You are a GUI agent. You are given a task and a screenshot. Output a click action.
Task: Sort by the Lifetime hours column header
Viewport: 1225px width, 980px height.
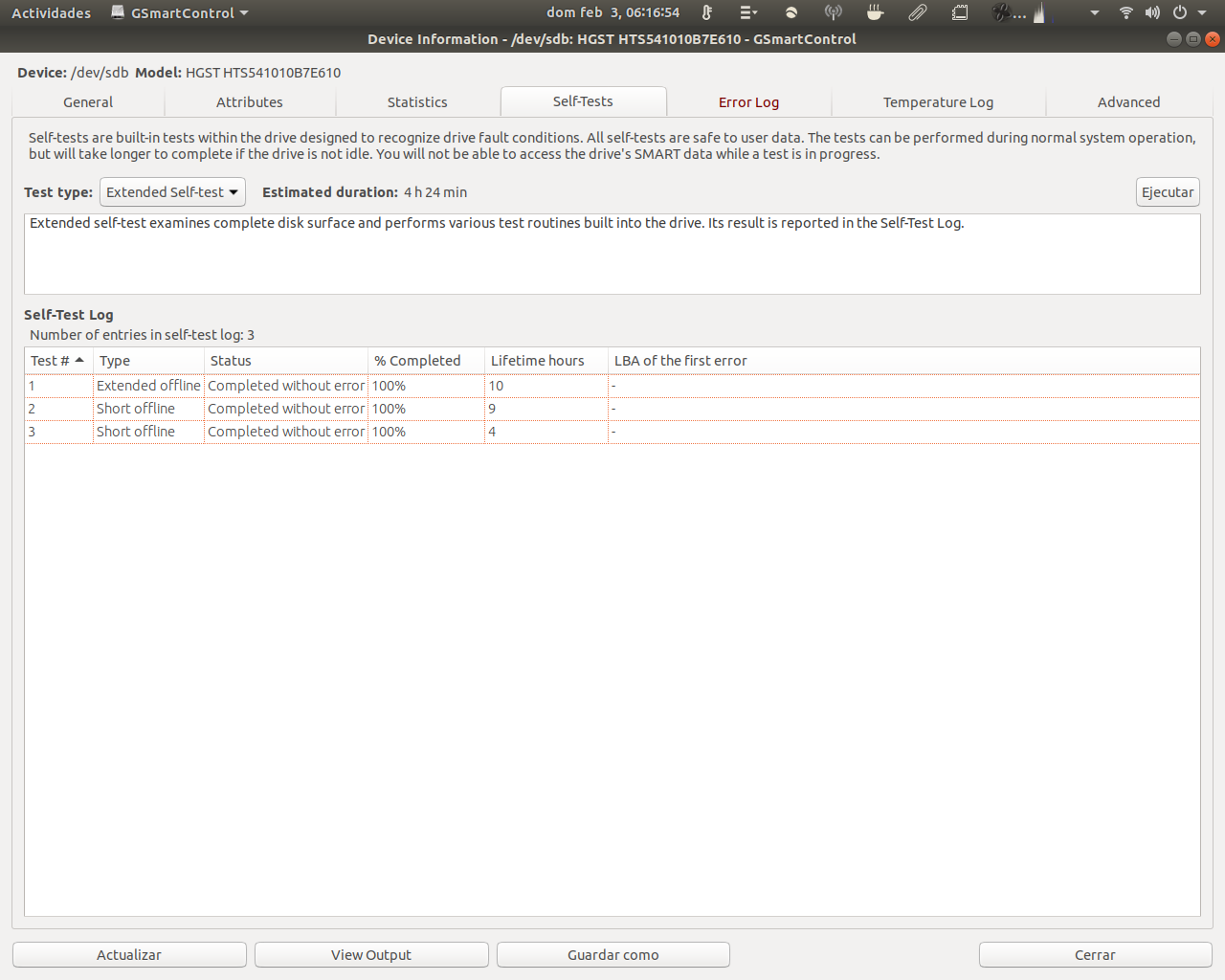coord(546,361)
